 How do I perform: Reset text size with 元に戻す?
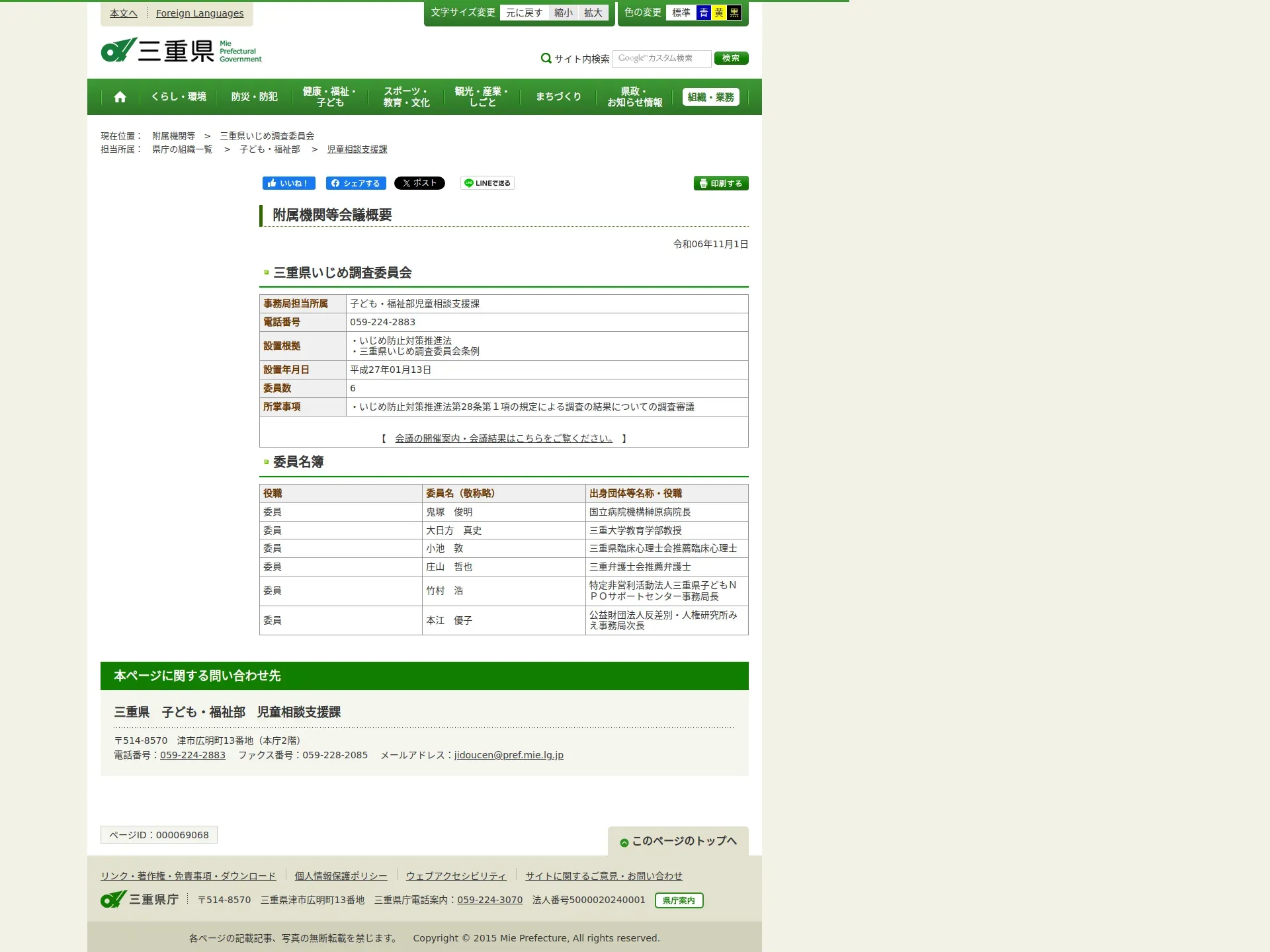click(524, 13)
